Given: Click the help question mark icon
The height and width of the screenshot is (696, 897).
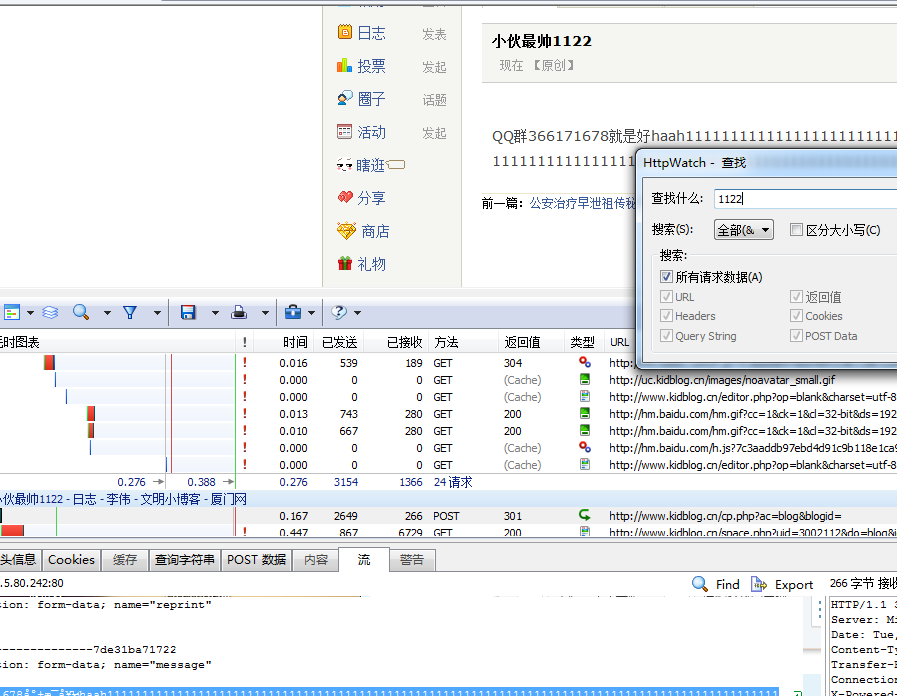Looking at the screenshot, I should tap(340, 313).
